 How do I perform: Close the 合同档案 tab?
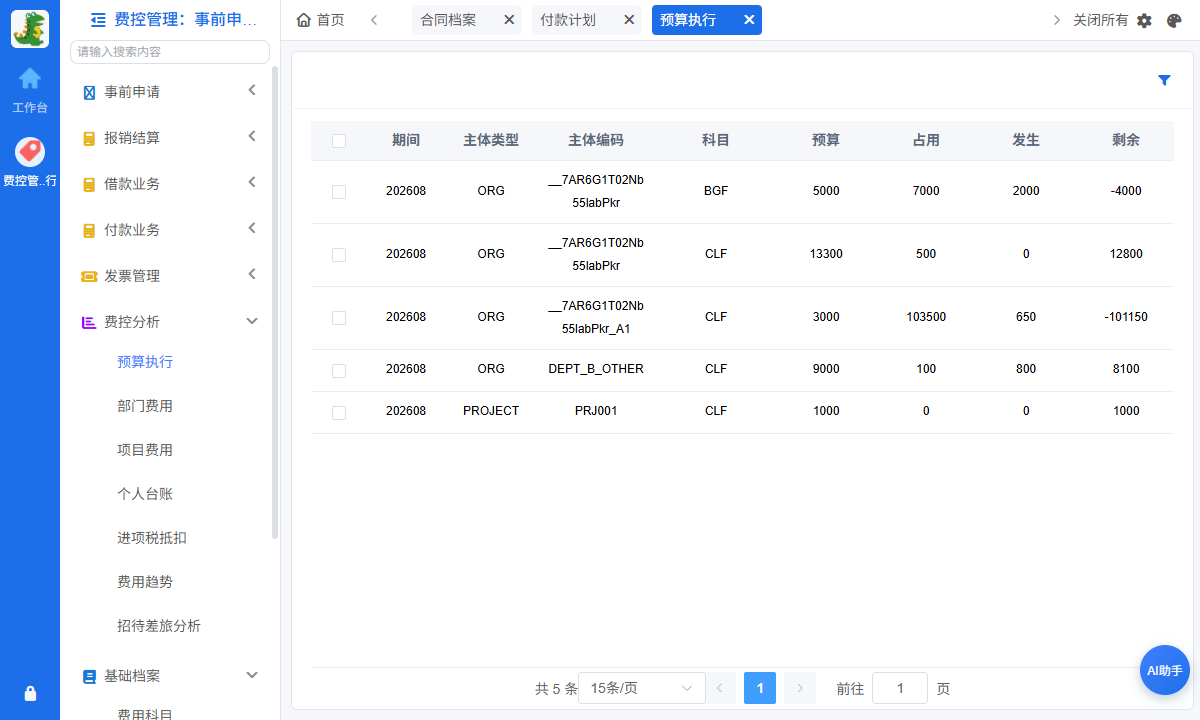click(508, 20)
